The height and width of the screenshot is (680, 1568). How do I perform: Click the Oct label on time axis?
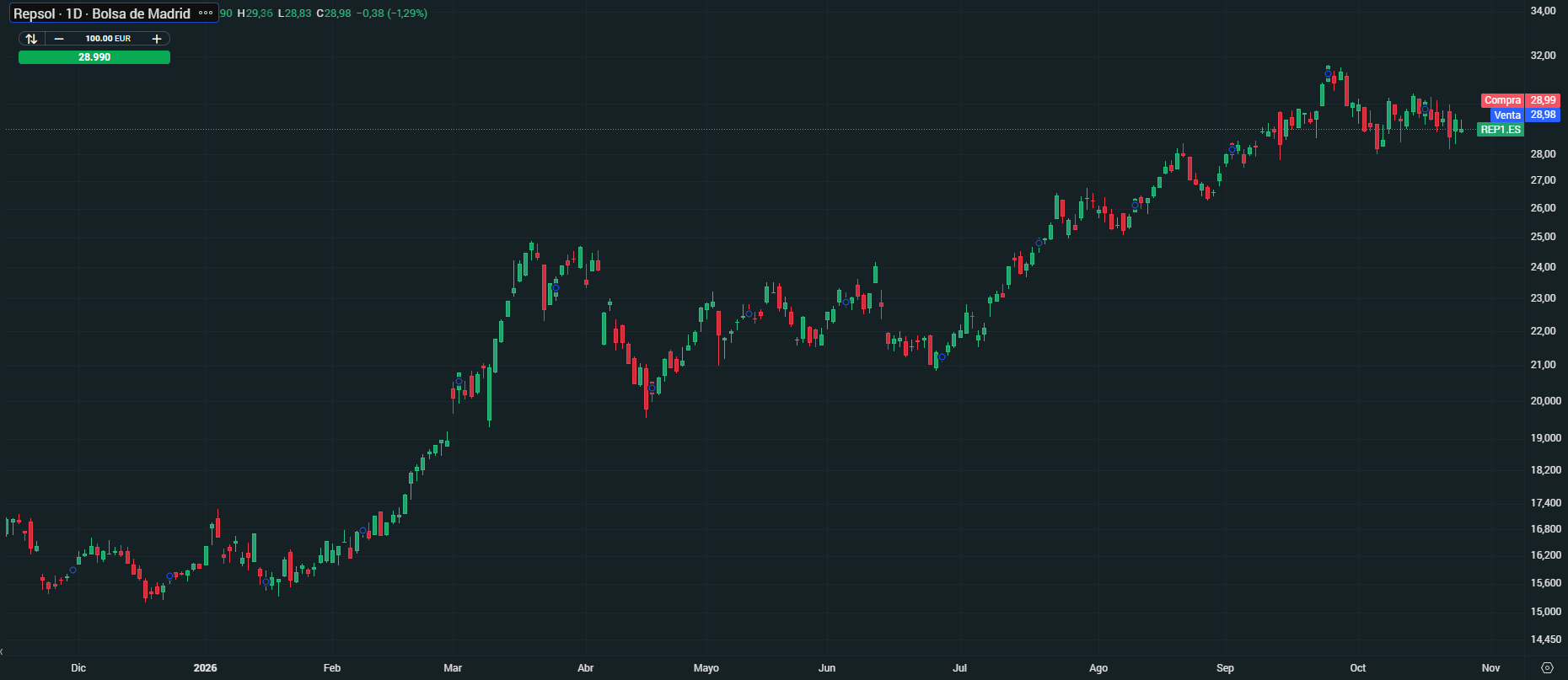point(1357,668)
